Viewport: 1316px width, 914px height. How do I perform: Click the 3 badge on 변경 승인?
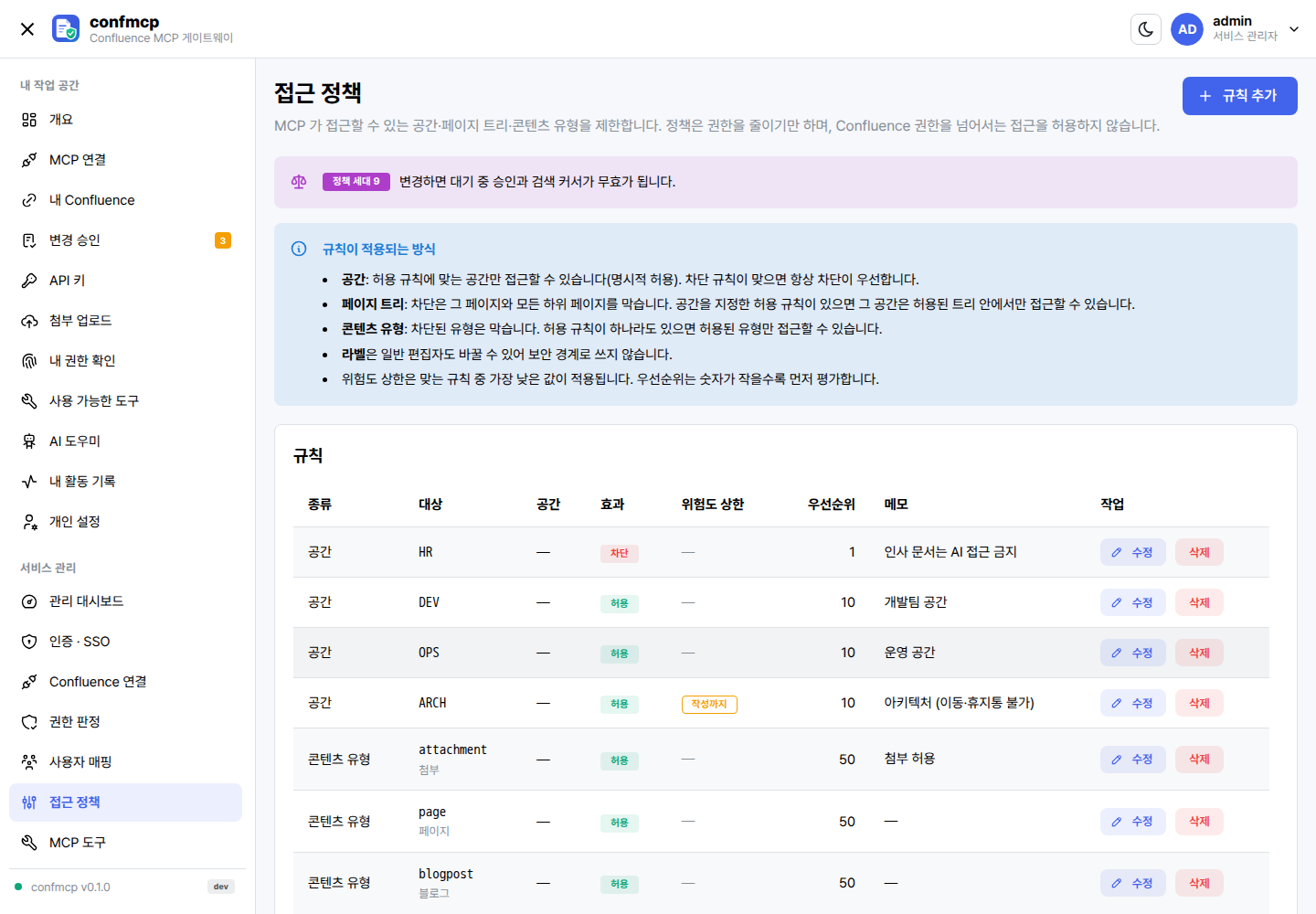(223, 240)
